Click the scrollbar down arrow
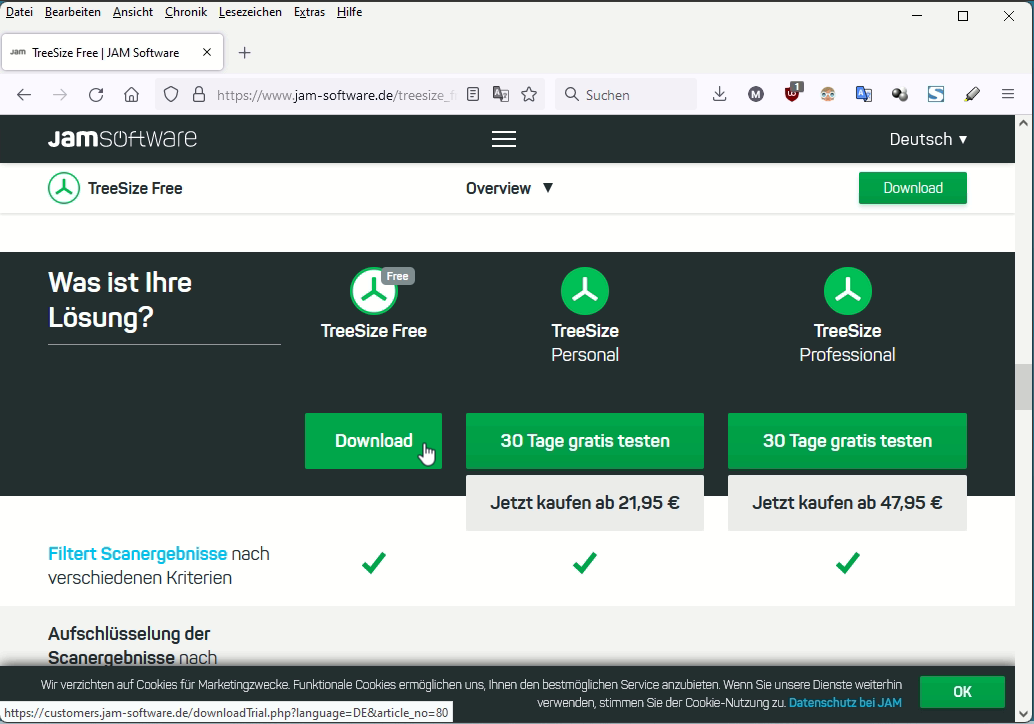1034x724 pixels. (x=1024, y=714)
